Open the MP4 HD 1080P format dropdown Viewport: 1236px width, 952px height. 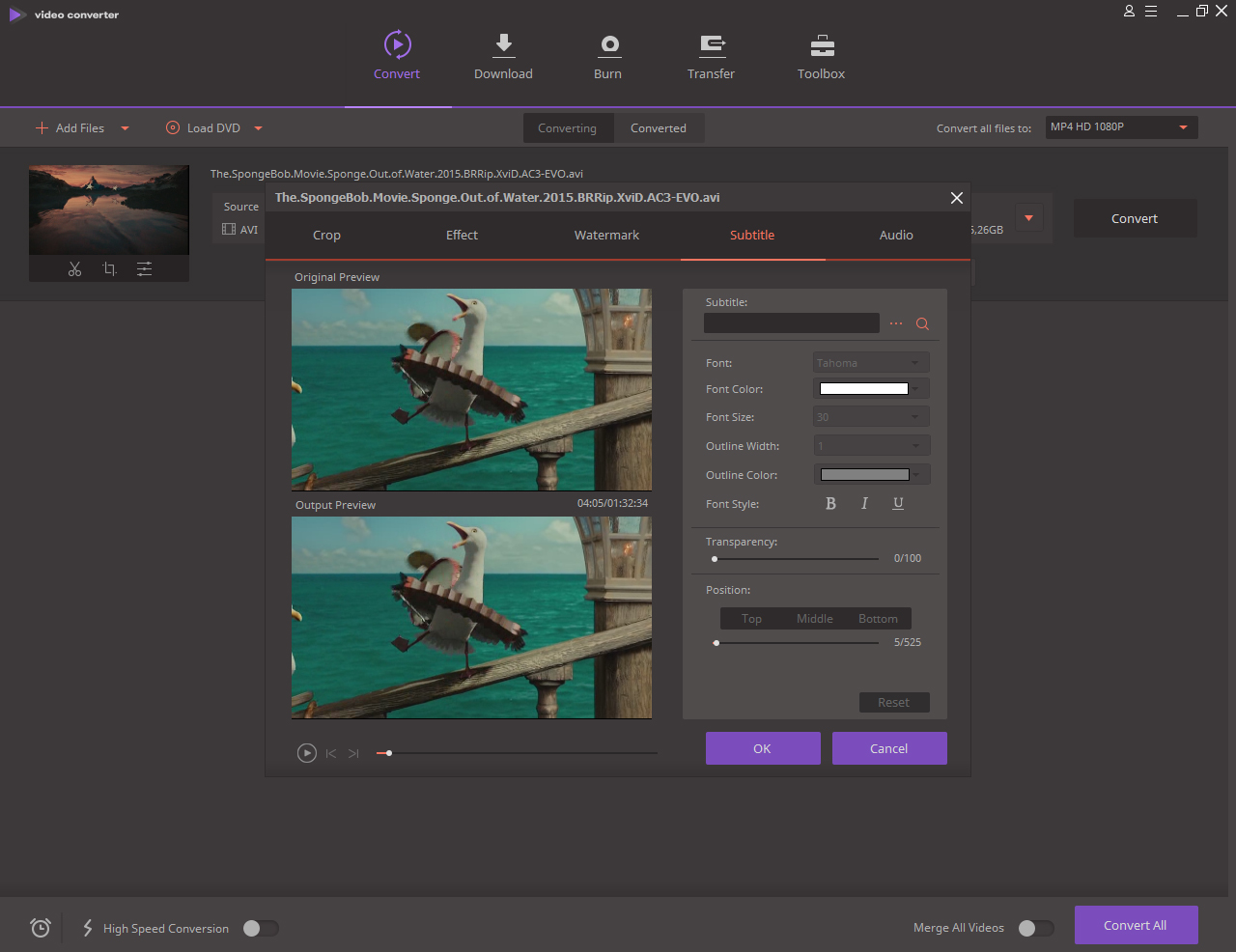tap(1122, 127)
